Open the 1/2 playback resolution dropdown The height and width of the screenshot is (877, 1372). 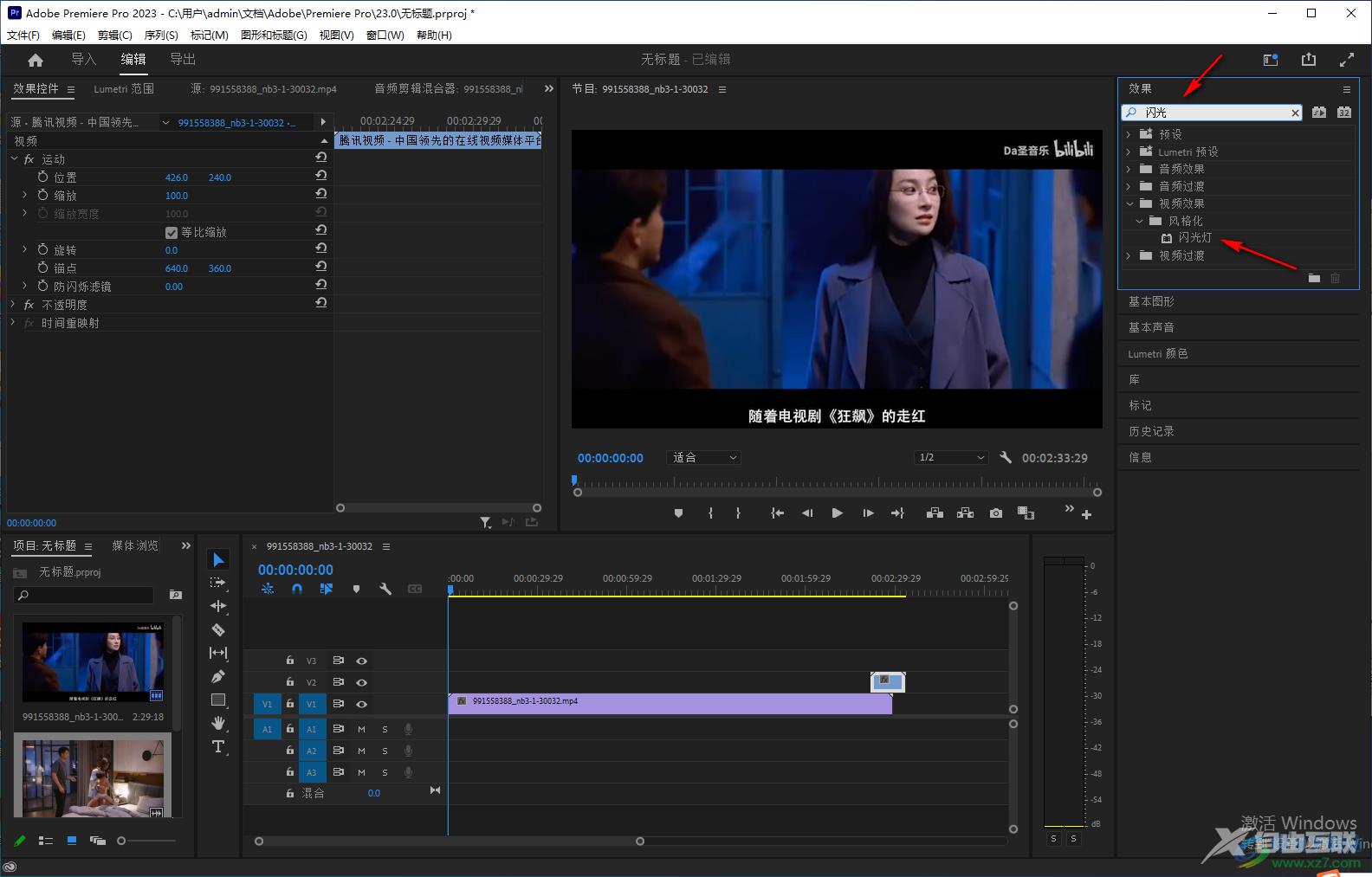tap(950, 457)
